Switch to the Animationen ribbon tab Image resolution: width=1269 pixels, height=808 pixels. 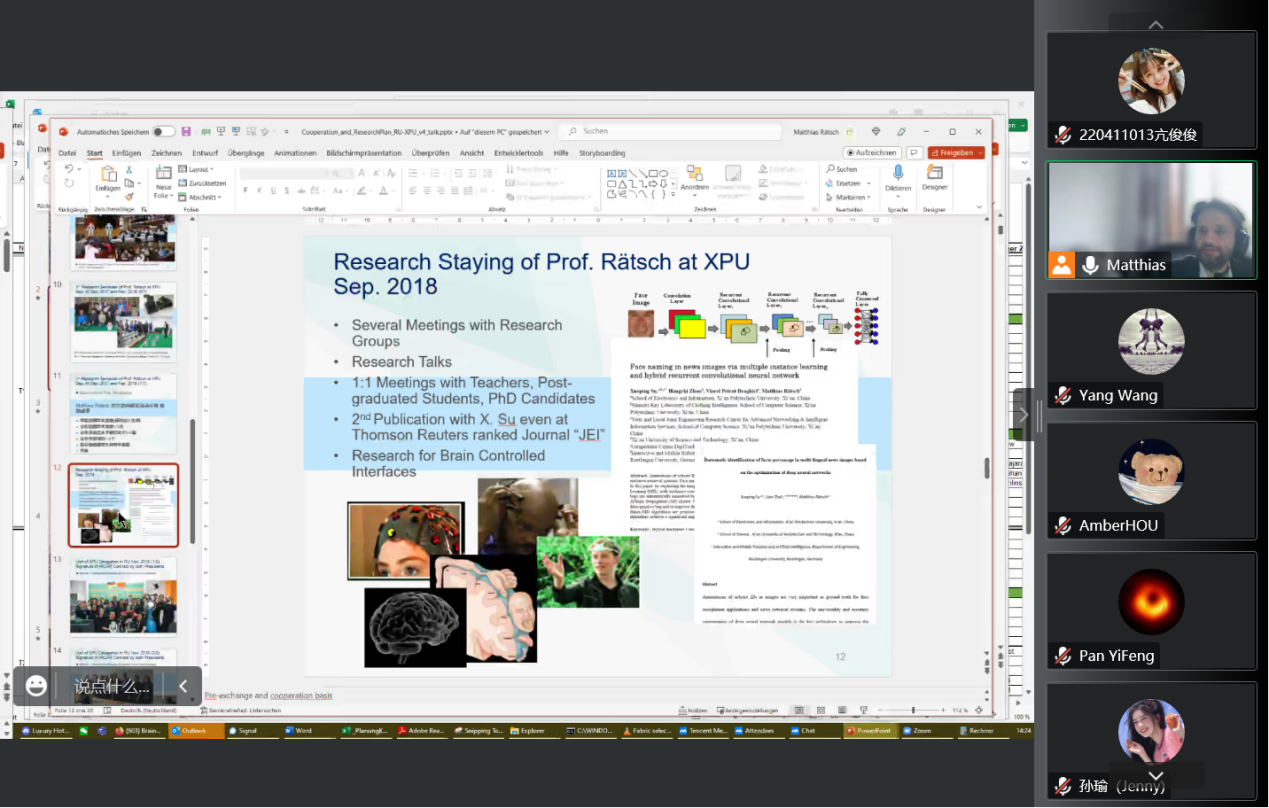tap(295, 153)
